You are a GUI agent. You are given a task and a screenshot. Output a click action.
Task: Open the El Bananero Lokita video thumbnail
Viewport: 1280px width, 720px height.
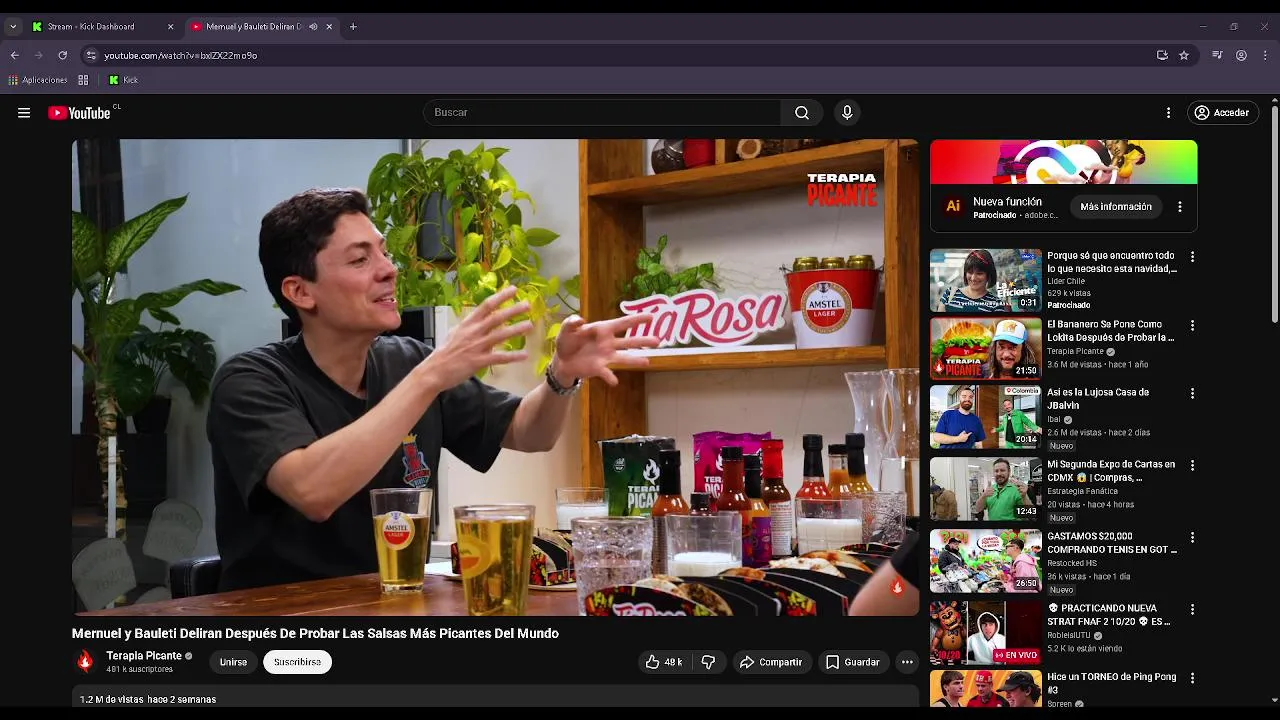click(x=986, y=349)
